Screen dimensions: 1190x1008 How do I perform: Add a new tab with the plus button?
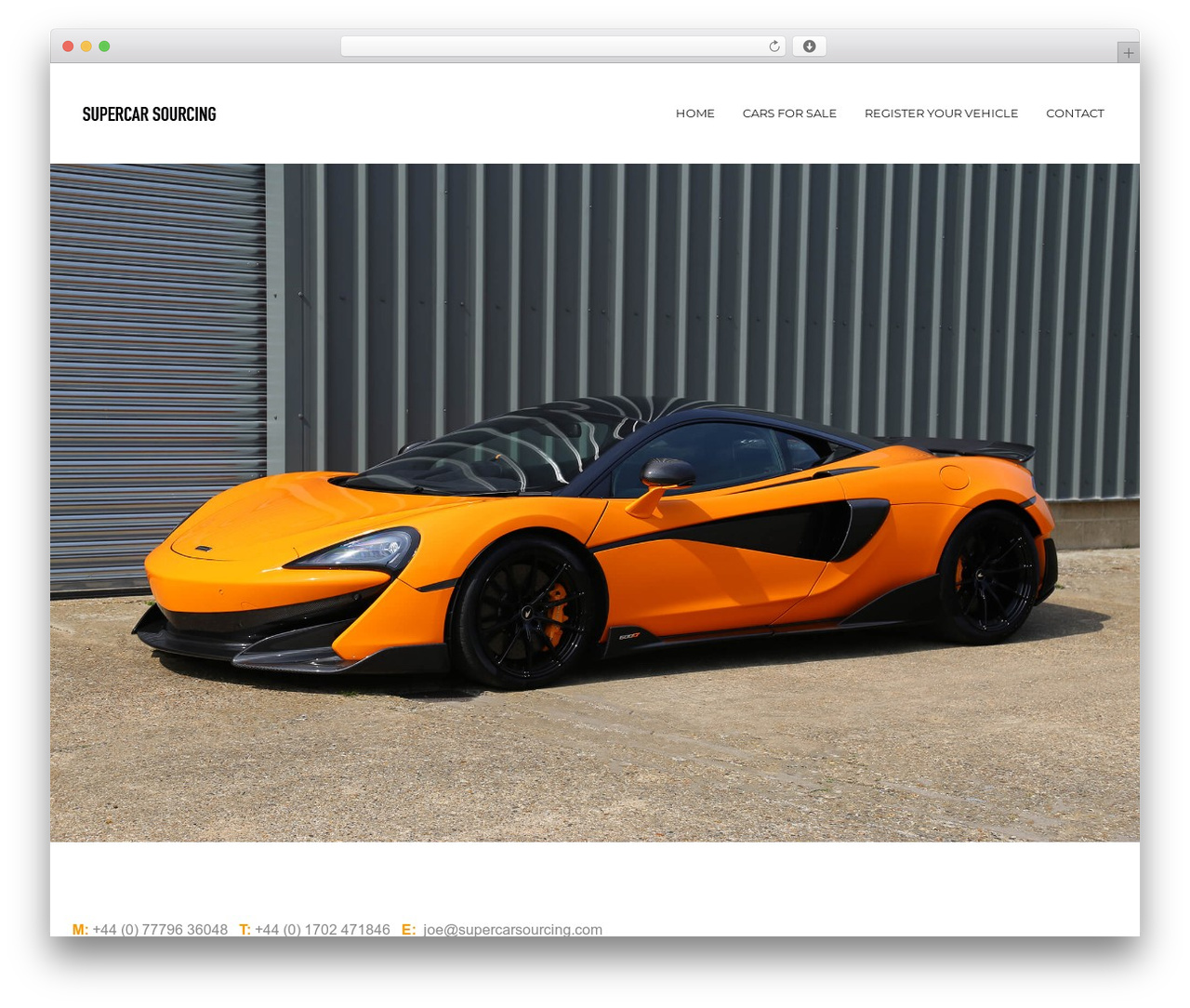pyautogui.click(x=1128, y=53)
